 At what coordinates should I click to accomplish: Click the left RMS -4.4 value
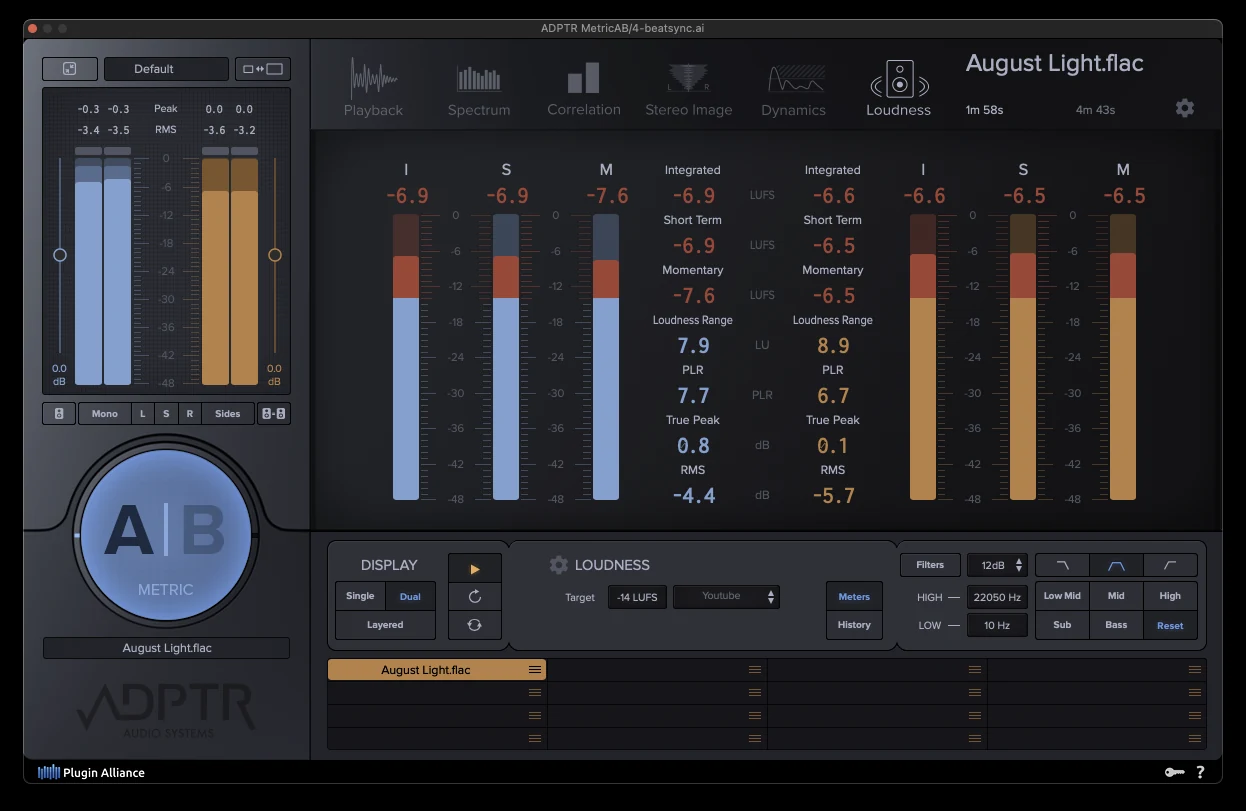(x=693, y=496)
